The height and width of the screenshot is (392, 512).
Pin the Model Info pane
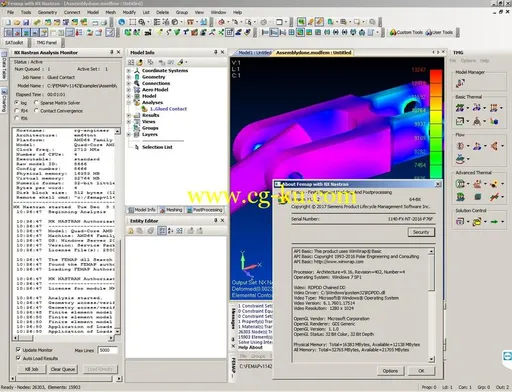point(216,52)
